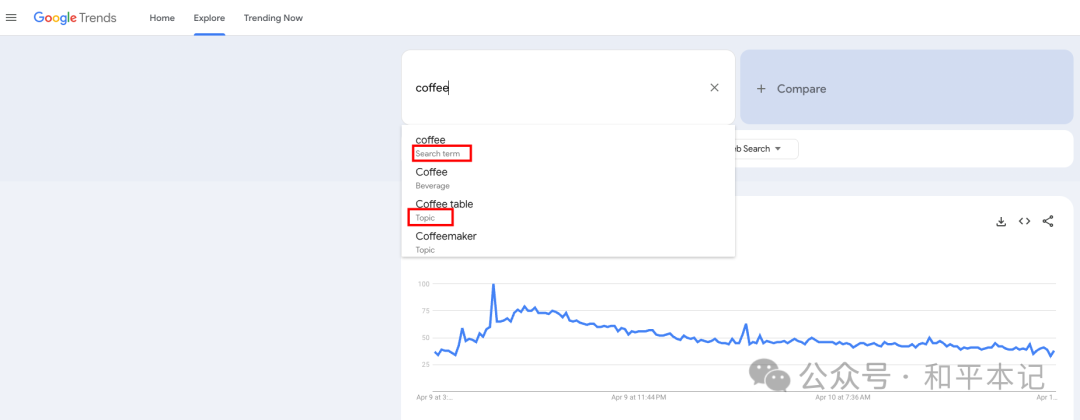Click the plus icon beside Compare

click(x=761, y=89)
